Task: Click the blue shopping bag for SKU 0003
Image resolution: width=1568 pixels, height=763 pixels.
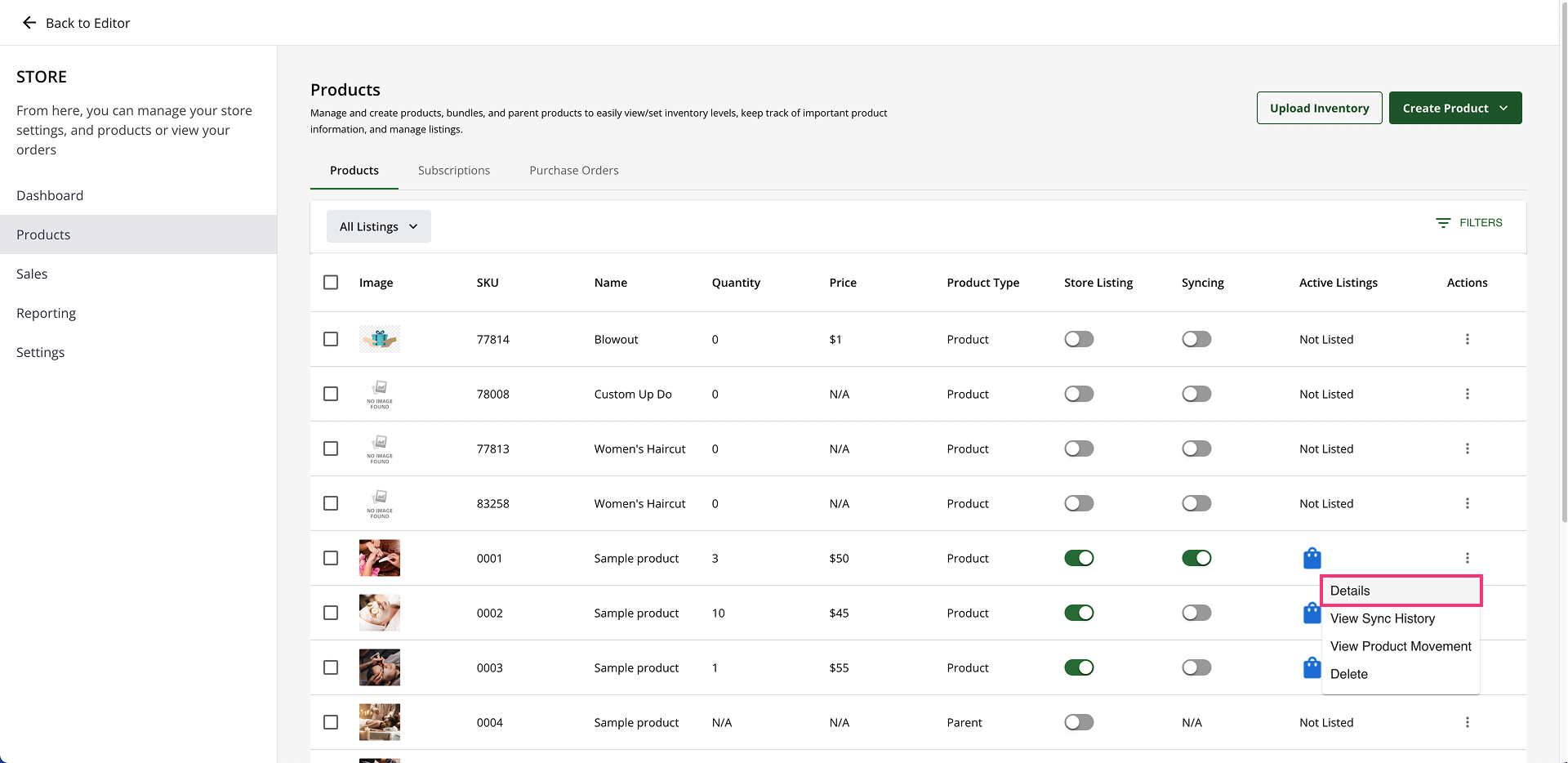Action: coord(1312,667)
